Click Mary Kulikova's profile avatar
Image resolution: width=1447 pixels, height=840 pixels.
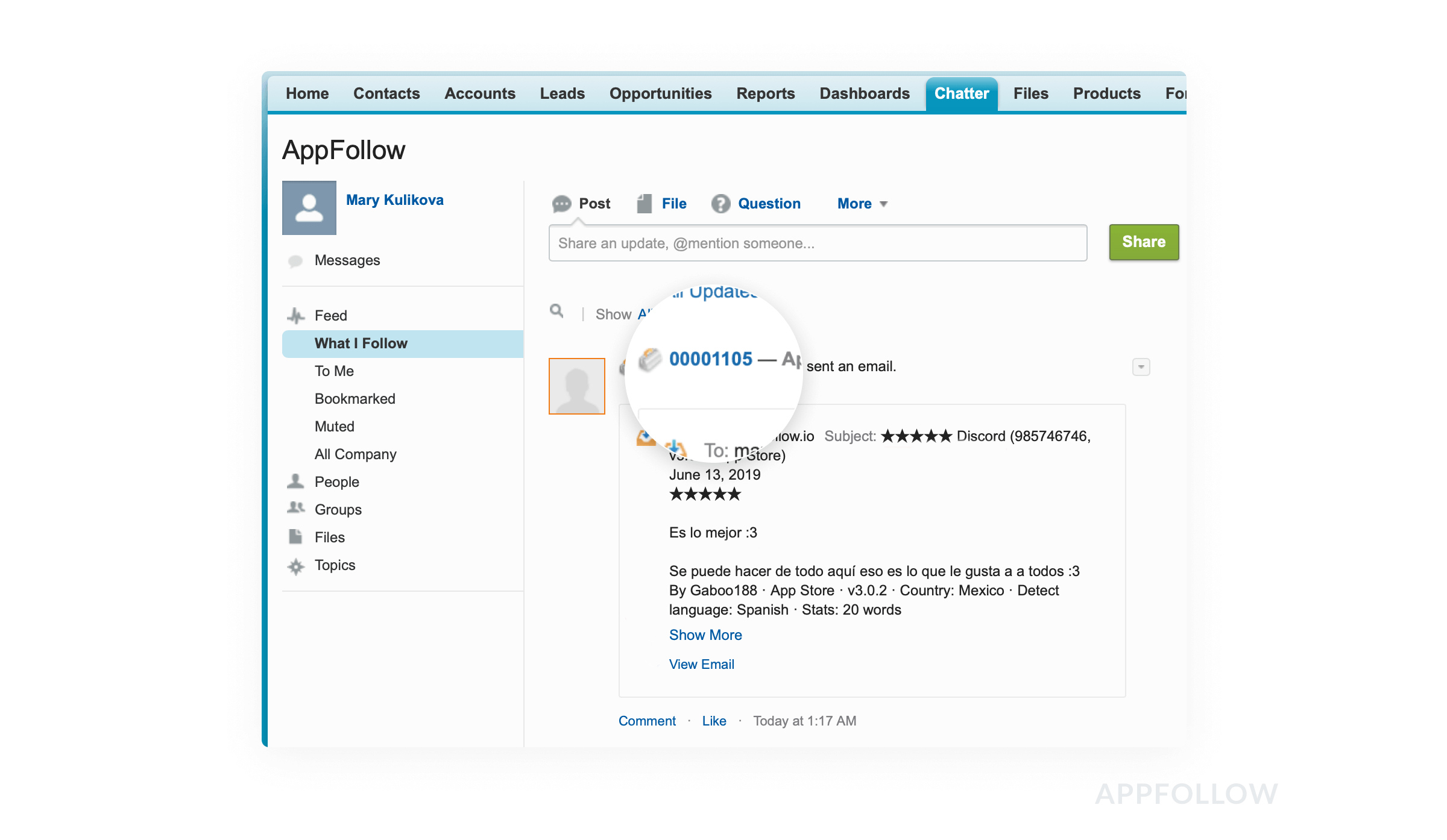click(309, 208)
